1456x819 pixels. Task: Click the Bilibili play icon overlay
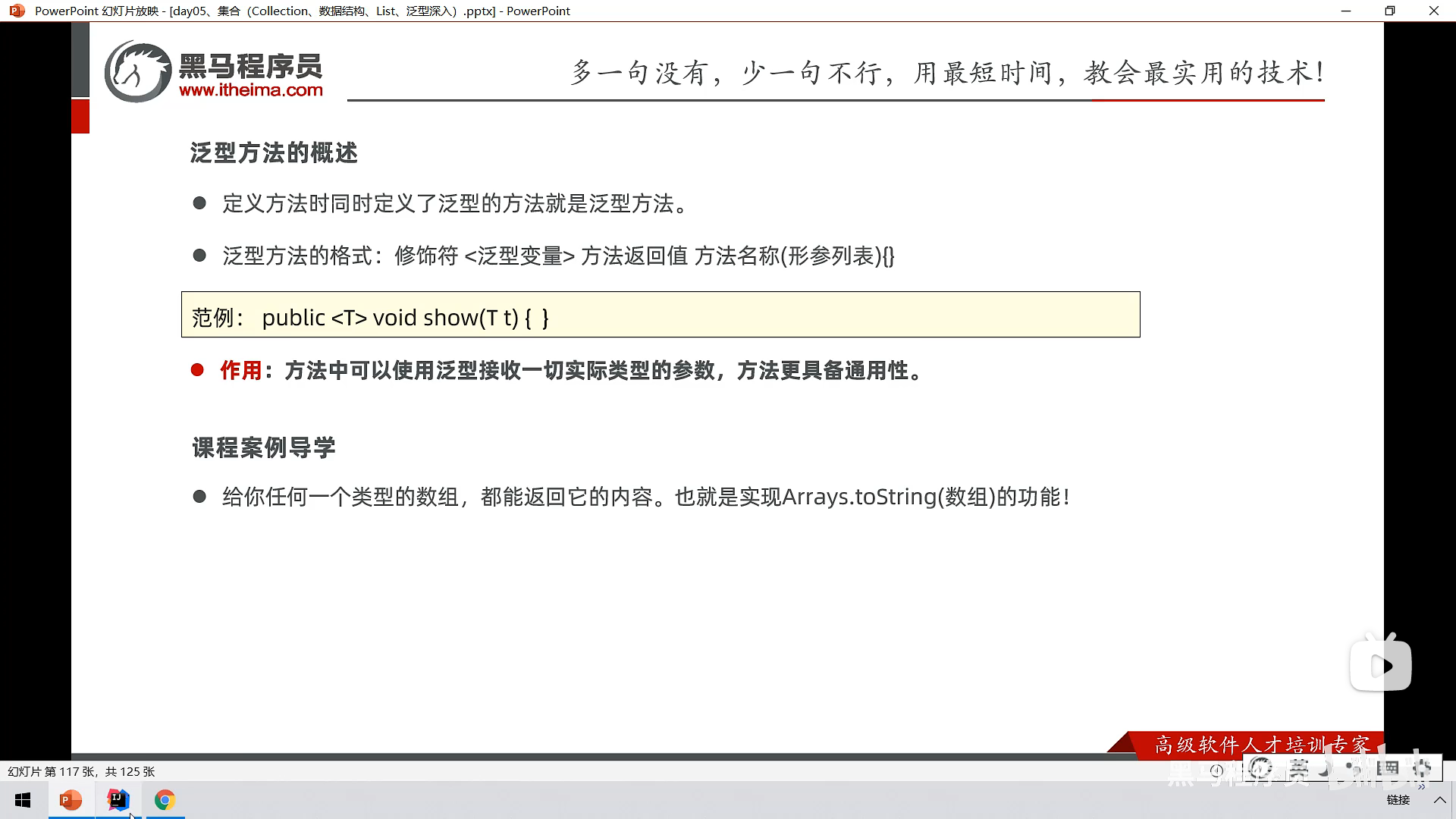point(1380,665)
